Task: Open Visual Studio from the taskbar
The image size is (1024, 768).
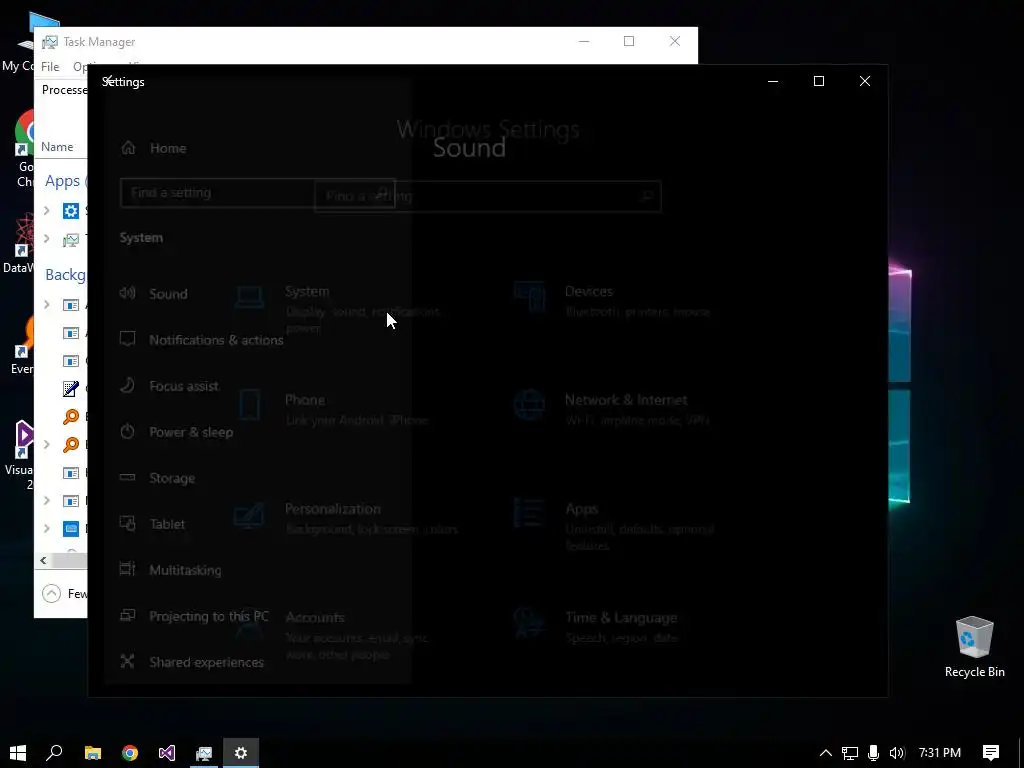Action: pyautogui.click(x=167, y=753)
